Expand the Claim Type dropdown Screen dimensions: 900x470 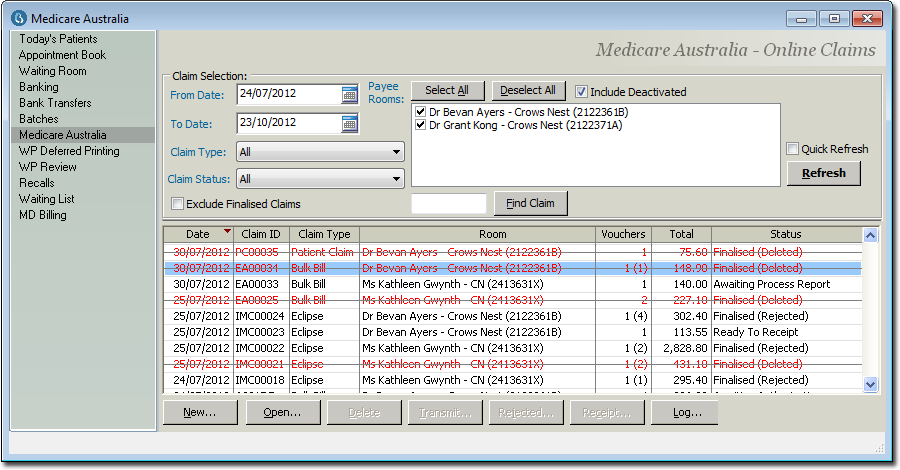[396, 152]
